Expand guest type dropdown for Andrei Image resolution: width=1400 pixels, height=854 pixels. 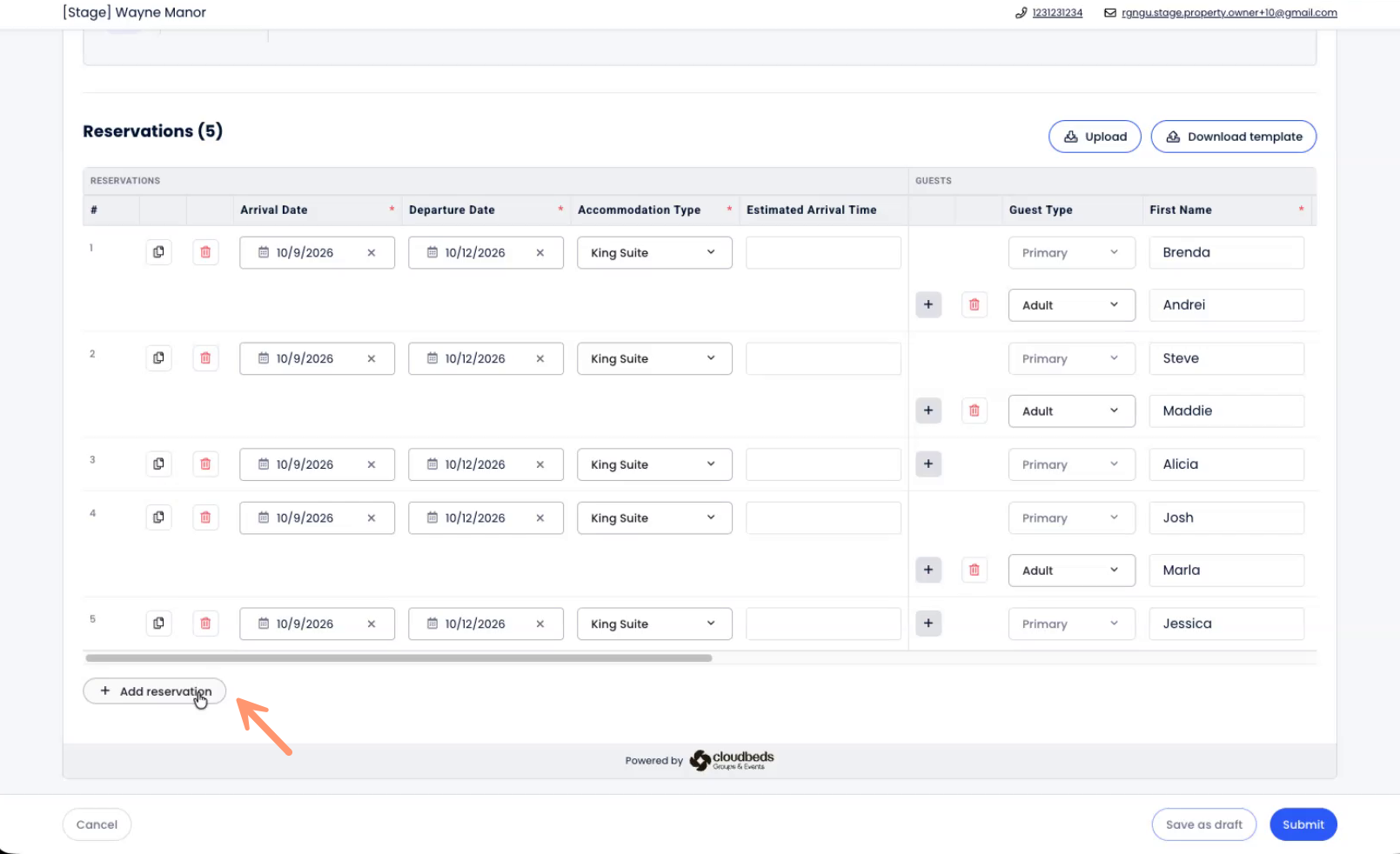(x=1071, y=305)
